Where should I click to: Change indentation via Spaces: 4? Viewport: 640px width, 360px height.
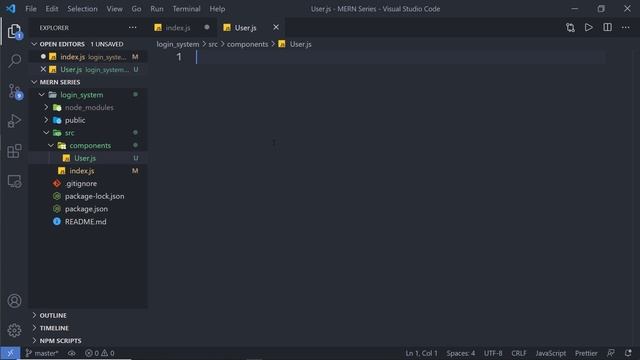[460, 353]
